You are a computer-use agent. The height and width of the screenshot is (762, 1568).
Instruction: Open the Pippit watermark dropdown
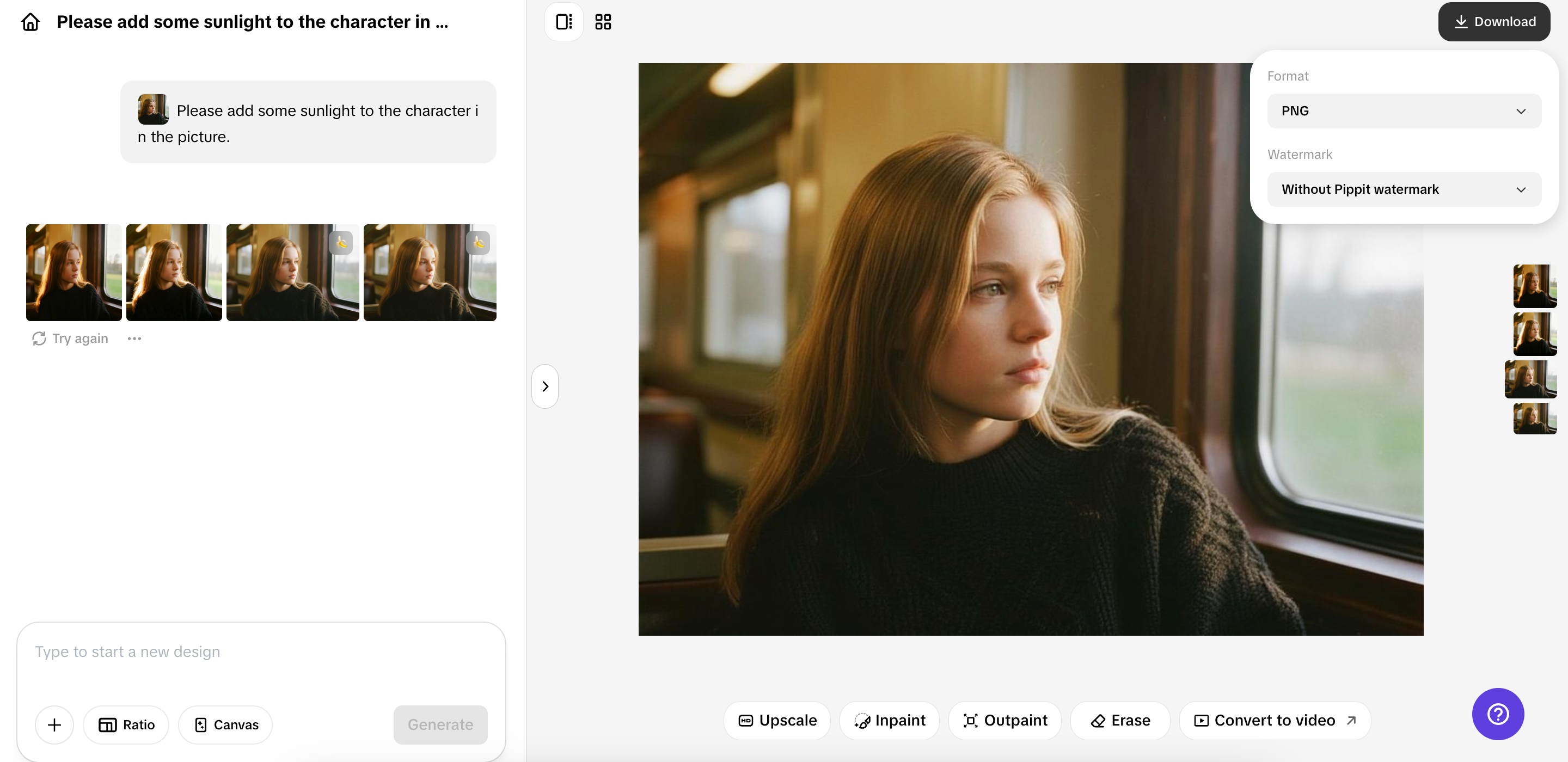tap(1404, 189)
